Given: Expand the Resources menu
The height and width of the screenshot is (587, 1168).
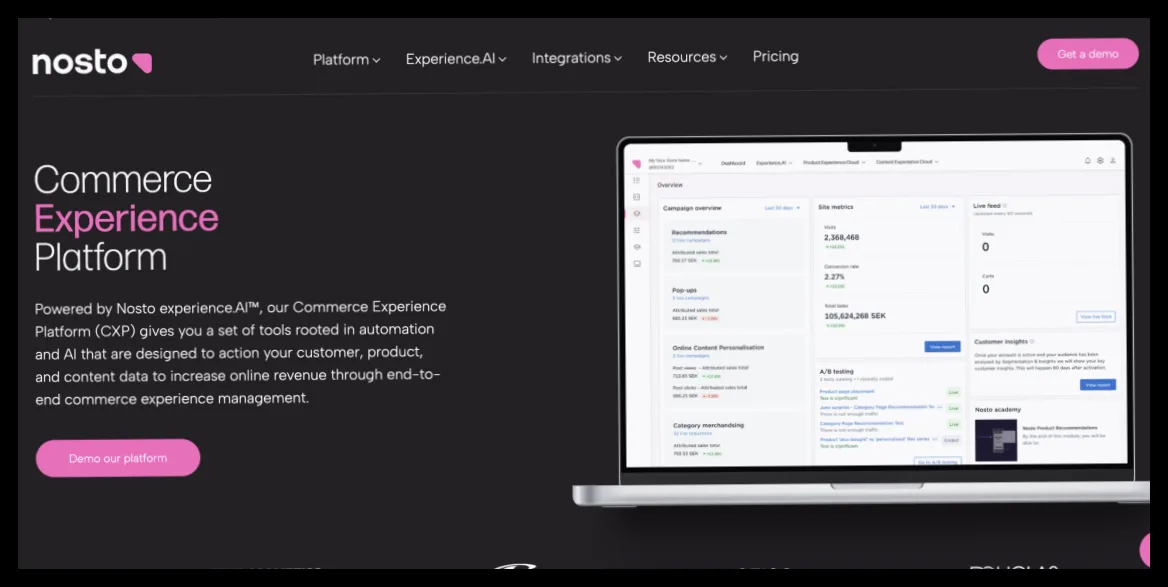Looking at the screenshot, I should [x=687, y=57].
